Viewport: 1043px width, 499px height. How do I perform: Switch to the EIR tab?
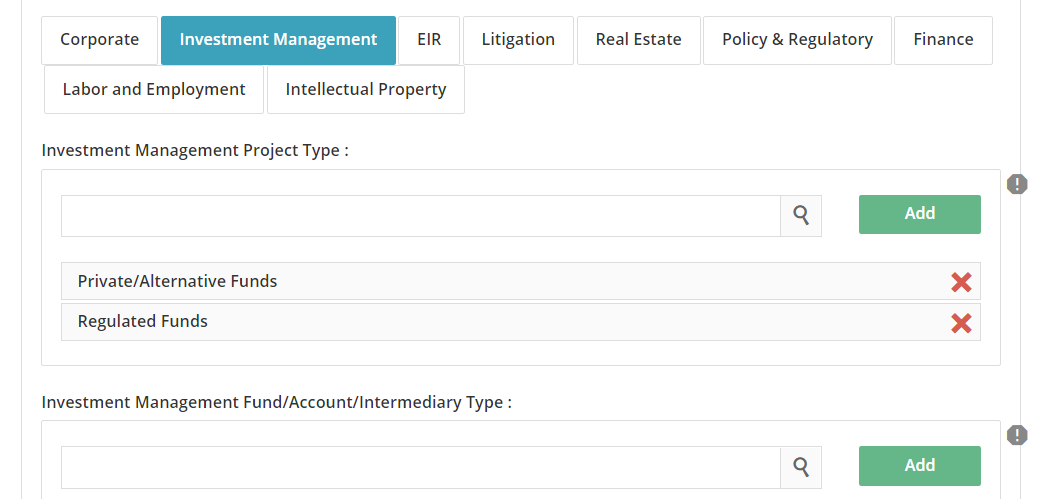click(x=429, y=40)
